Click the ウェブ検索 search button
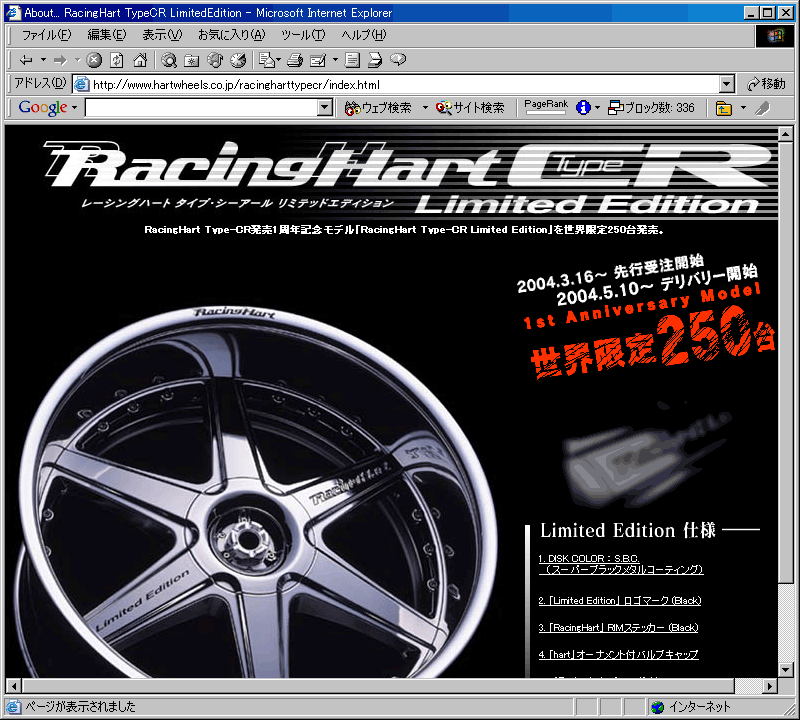The height and width of the screenshot is (720, 800). pos(378,108)
